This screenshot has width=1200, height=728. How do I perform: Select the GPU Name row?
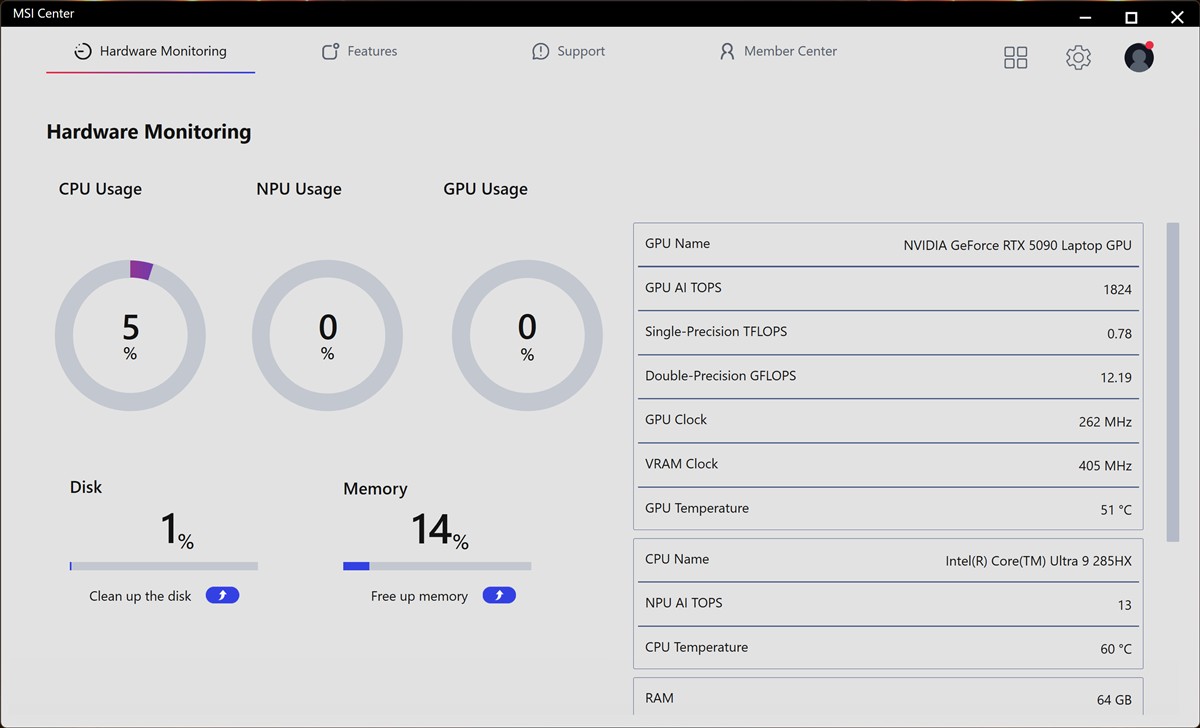888,245
